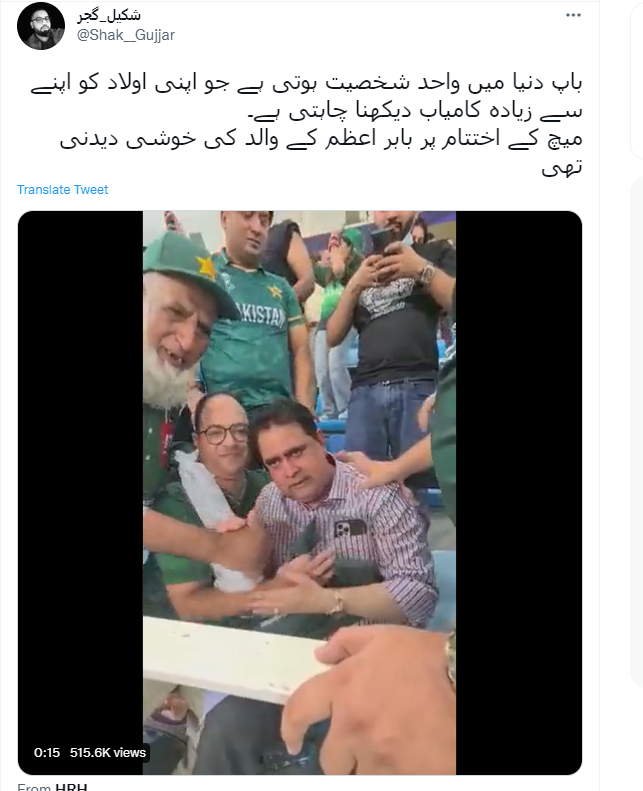Image resolution: width=643 pixels, height=791 pixels.
Task: Click the Urdu display name شکیل_گجر
Action: (109, 15)
